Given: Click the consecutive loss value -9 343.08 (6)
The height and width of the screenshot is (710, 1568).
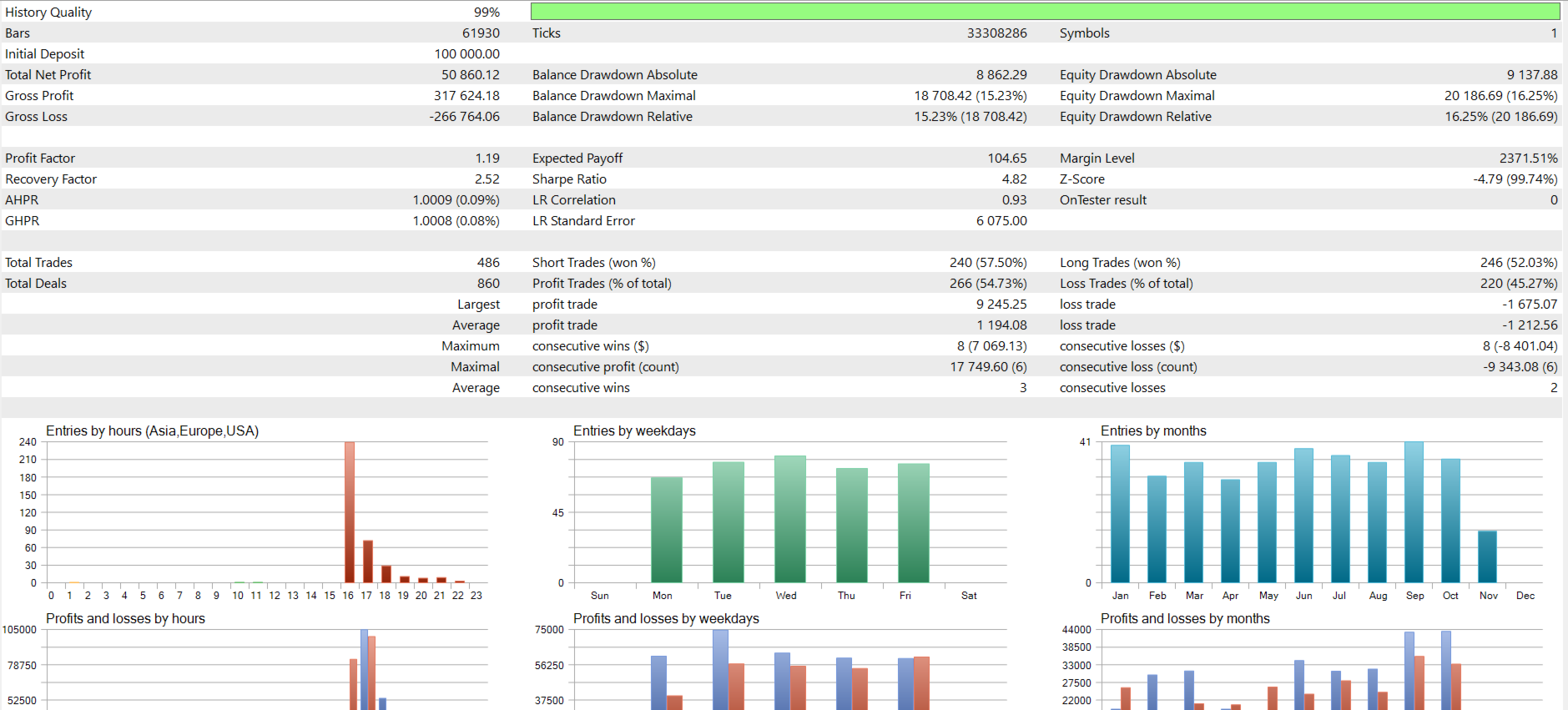Looking at the screenshot, I should 1520,367.
